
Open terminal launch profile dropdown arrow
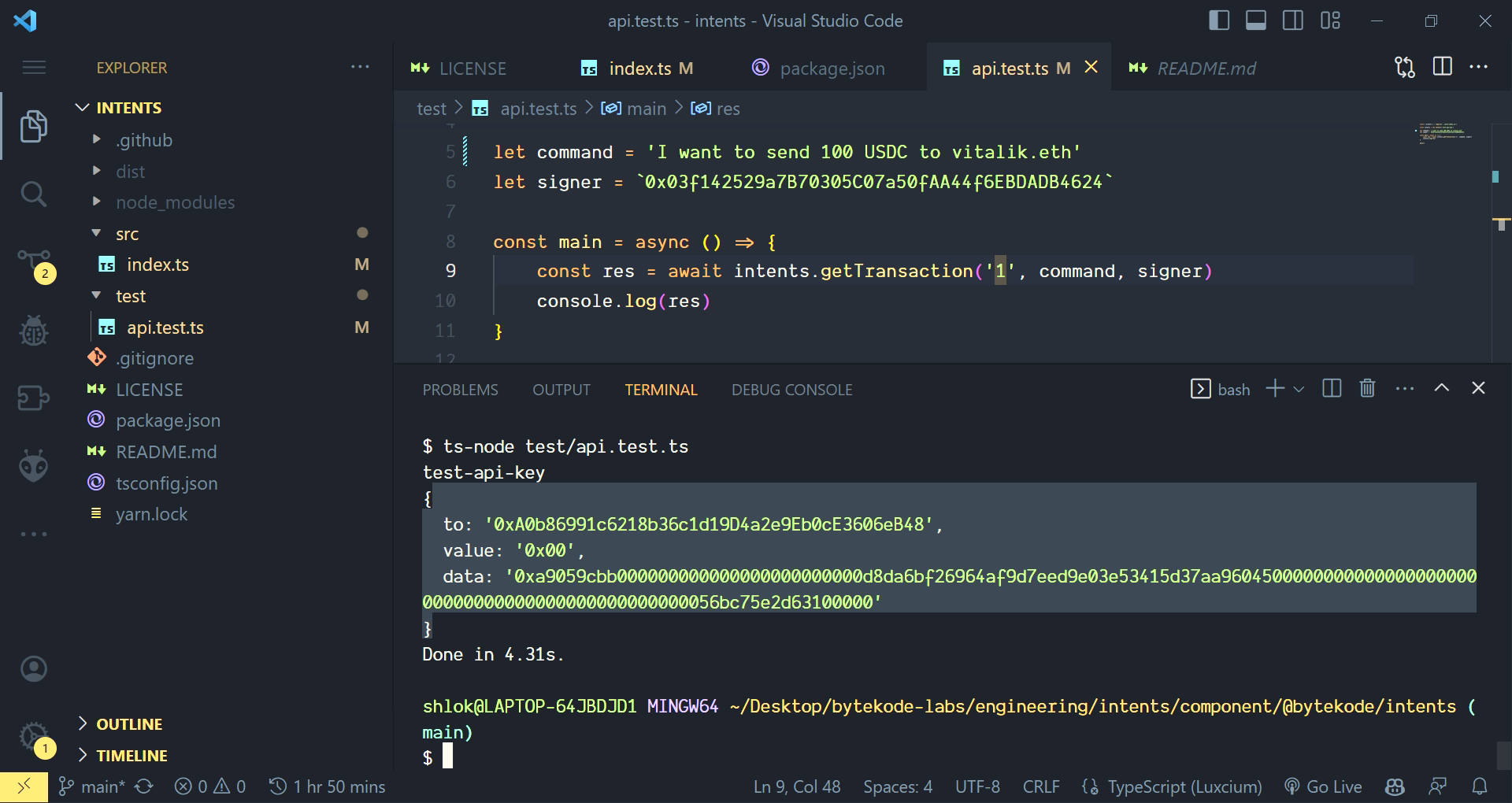tap(1299, 389)
